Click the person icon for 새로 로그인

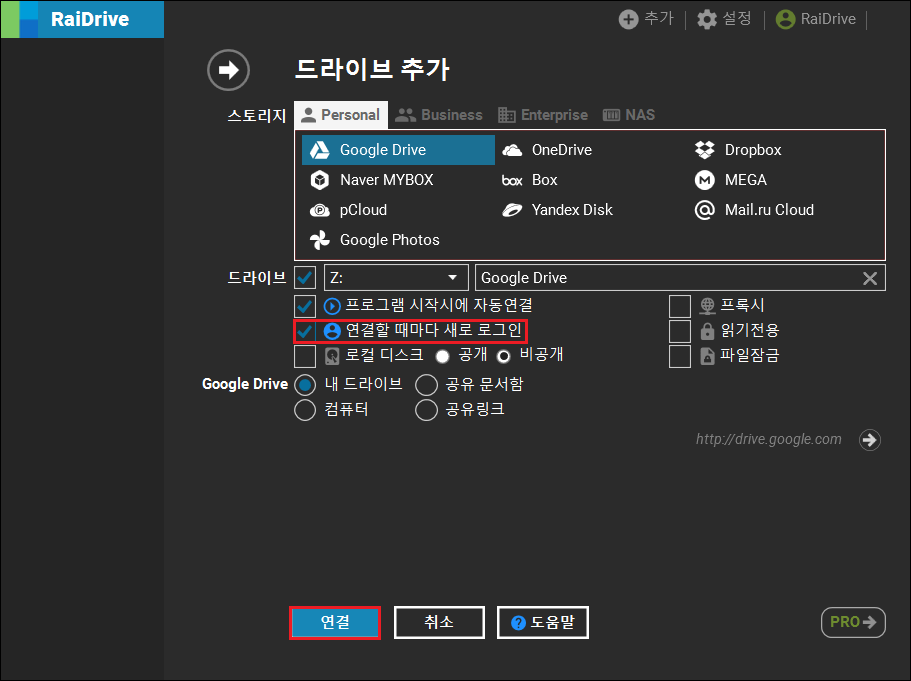(332, 331)
